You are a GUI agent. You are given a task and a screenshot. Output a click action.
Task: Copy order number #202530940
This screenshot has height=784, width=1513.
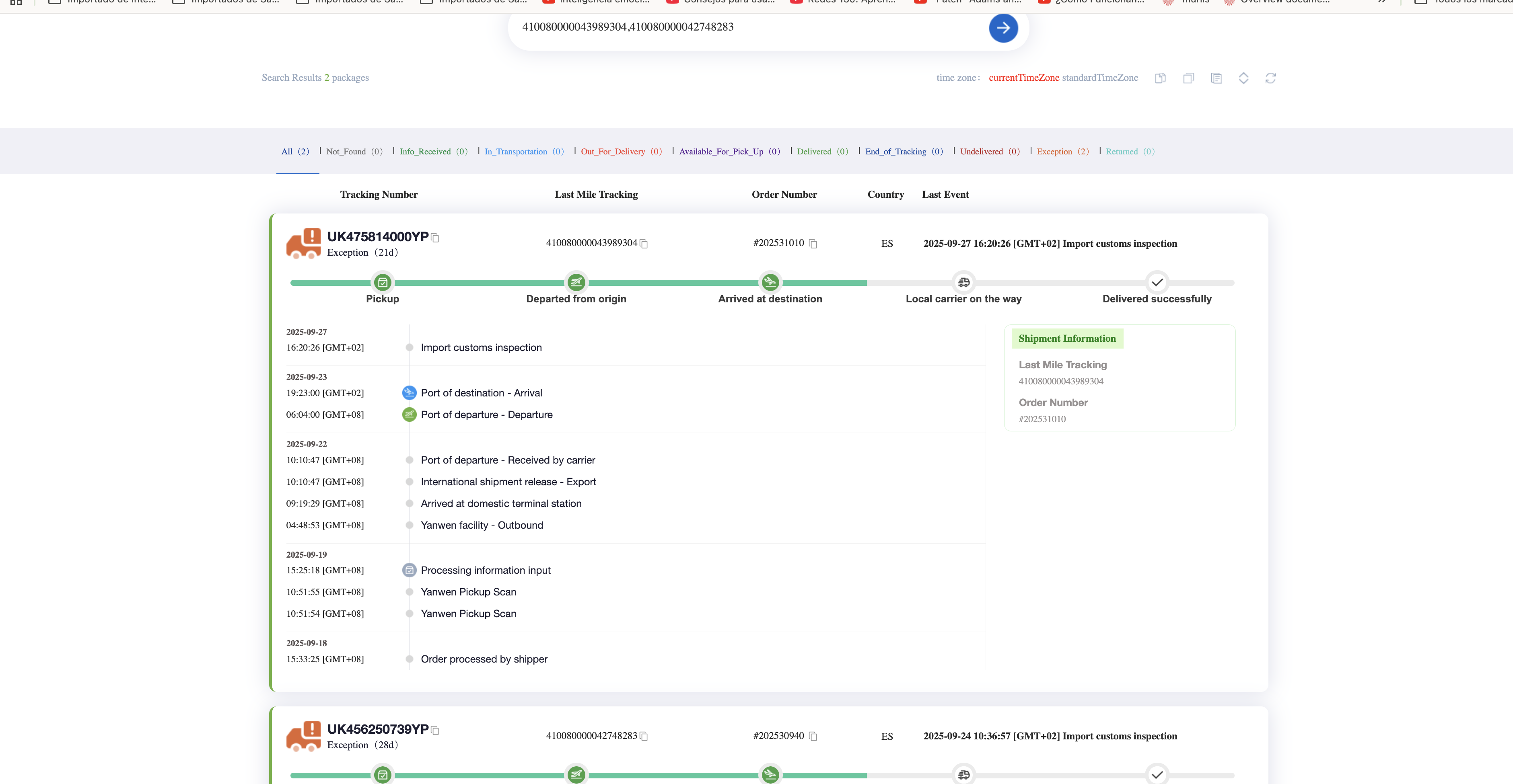click(x=813, y=736)
